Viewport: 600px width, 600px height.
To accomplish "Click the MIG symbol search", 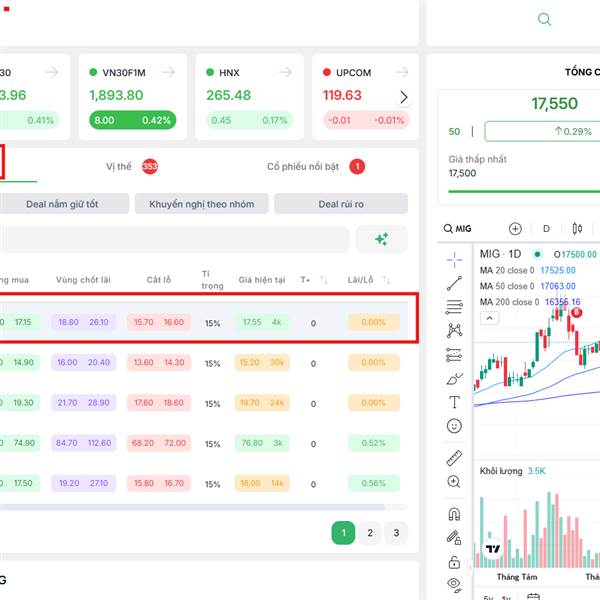I will (458, 229).
